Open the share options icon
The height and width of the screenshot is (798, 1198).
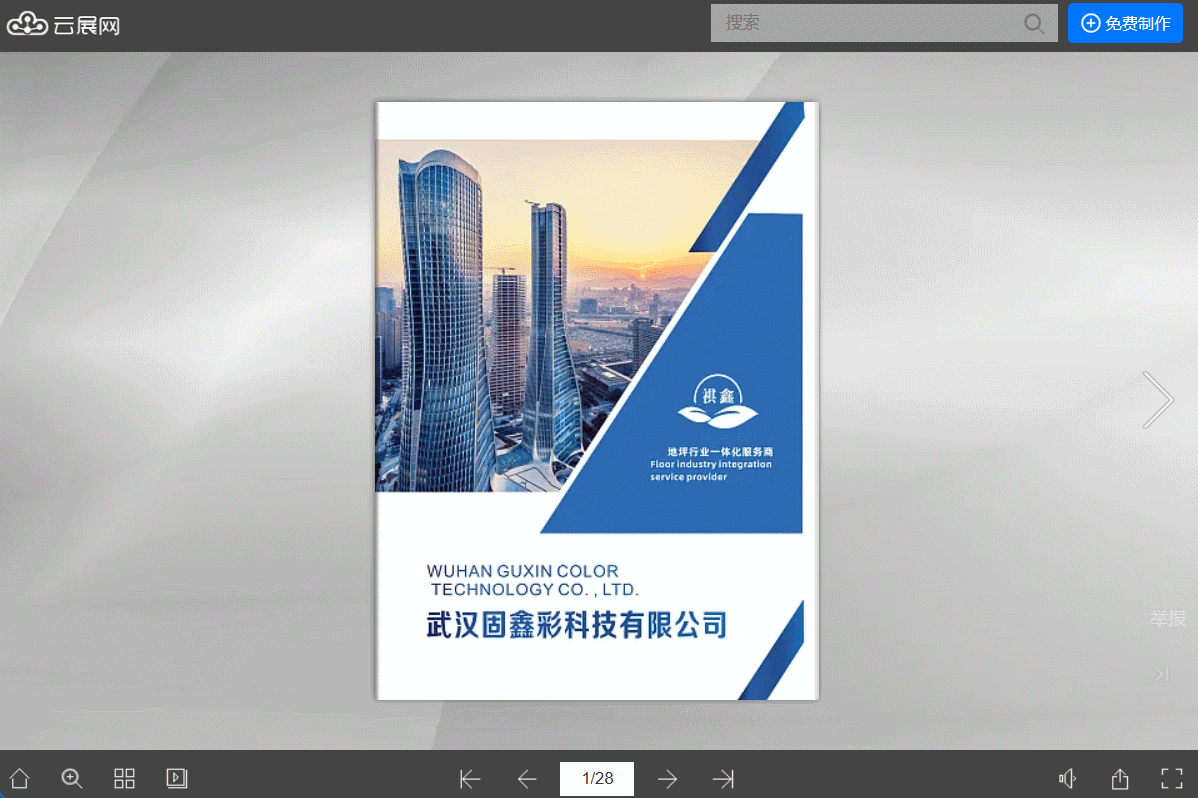point(1120,779)
